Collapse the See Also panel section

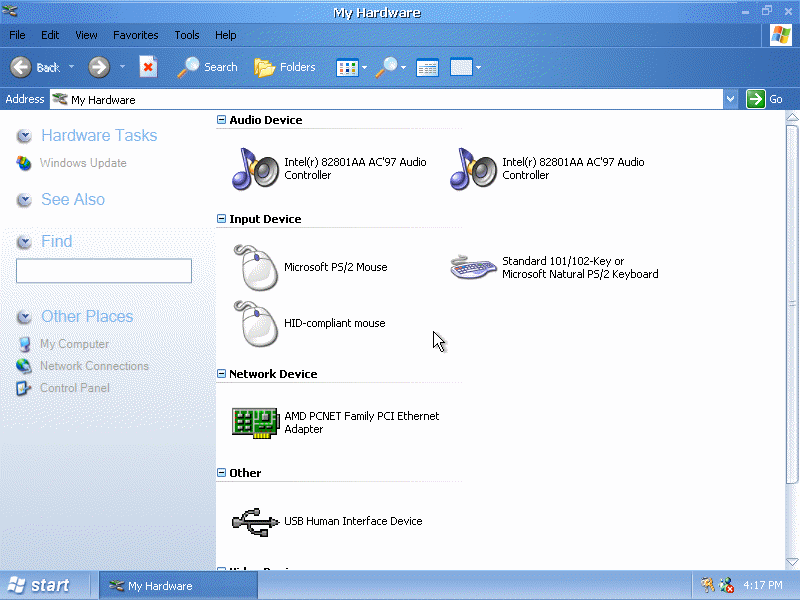(24, 200)
